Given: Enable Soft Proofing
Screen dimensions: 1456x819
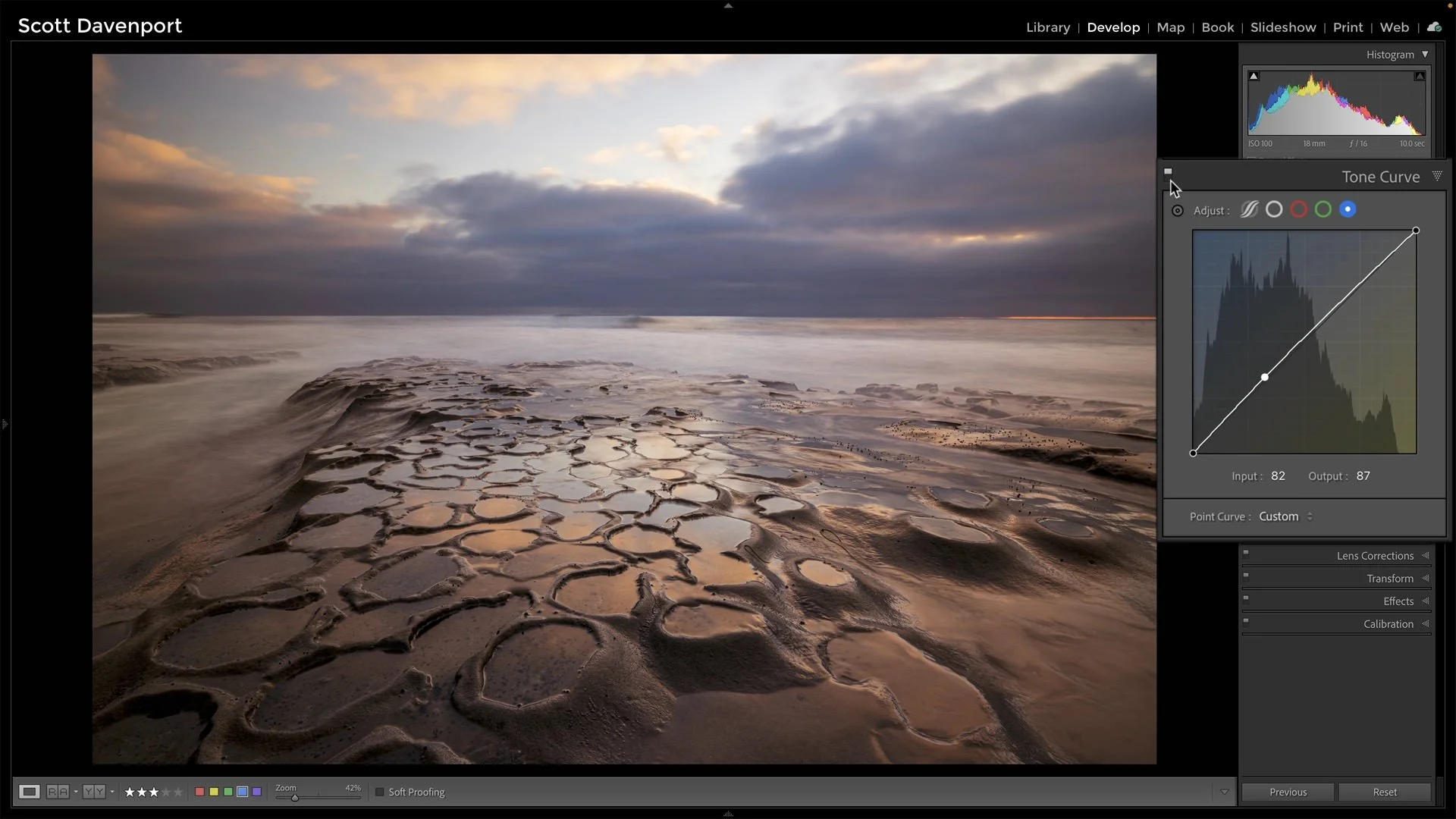Looking at the screenshot, I should 379,792.
